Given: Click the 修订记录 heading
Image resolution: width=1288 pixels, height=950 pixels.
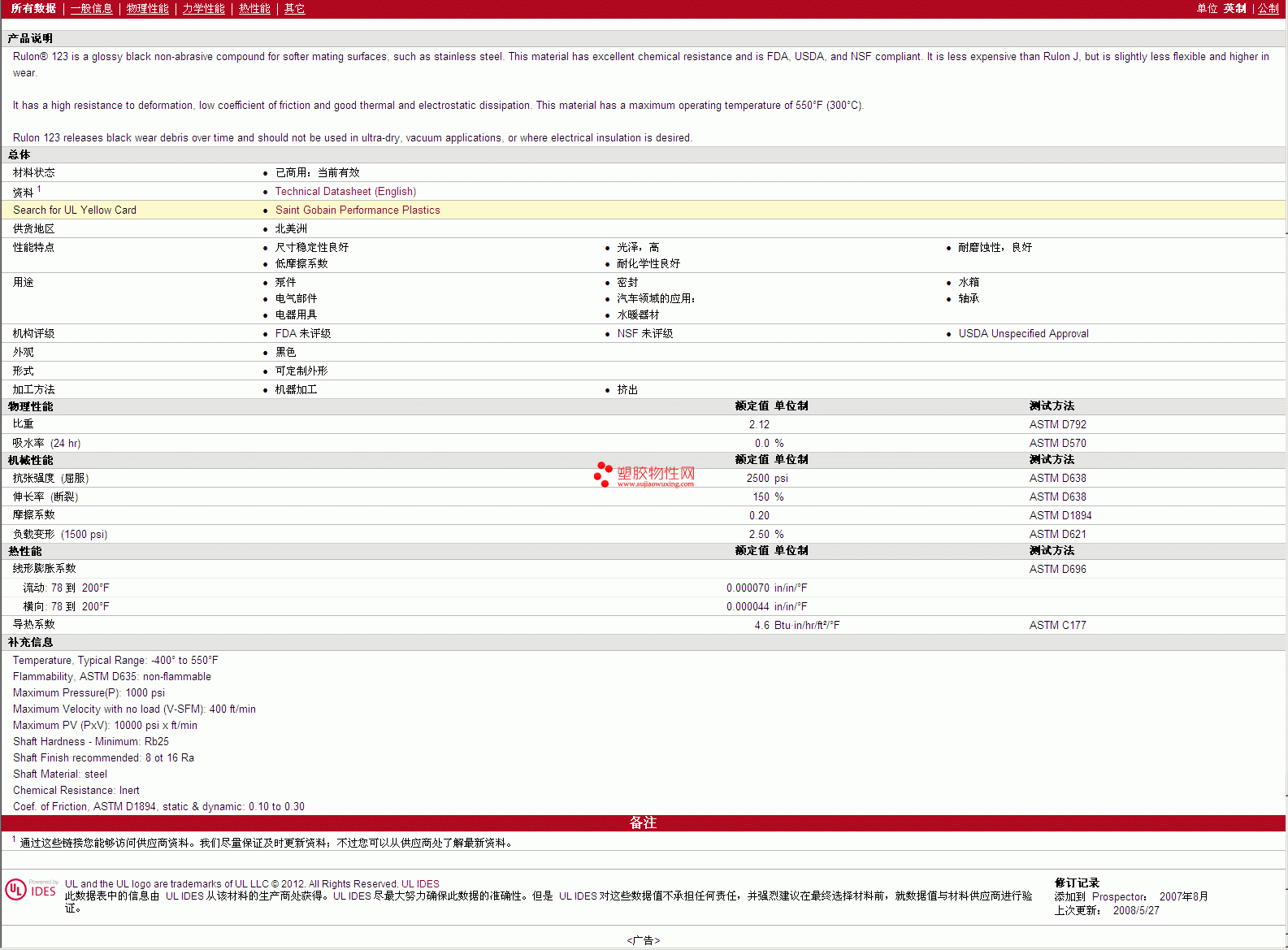Looking at the screenshot, I should [x=1077, y=883].
